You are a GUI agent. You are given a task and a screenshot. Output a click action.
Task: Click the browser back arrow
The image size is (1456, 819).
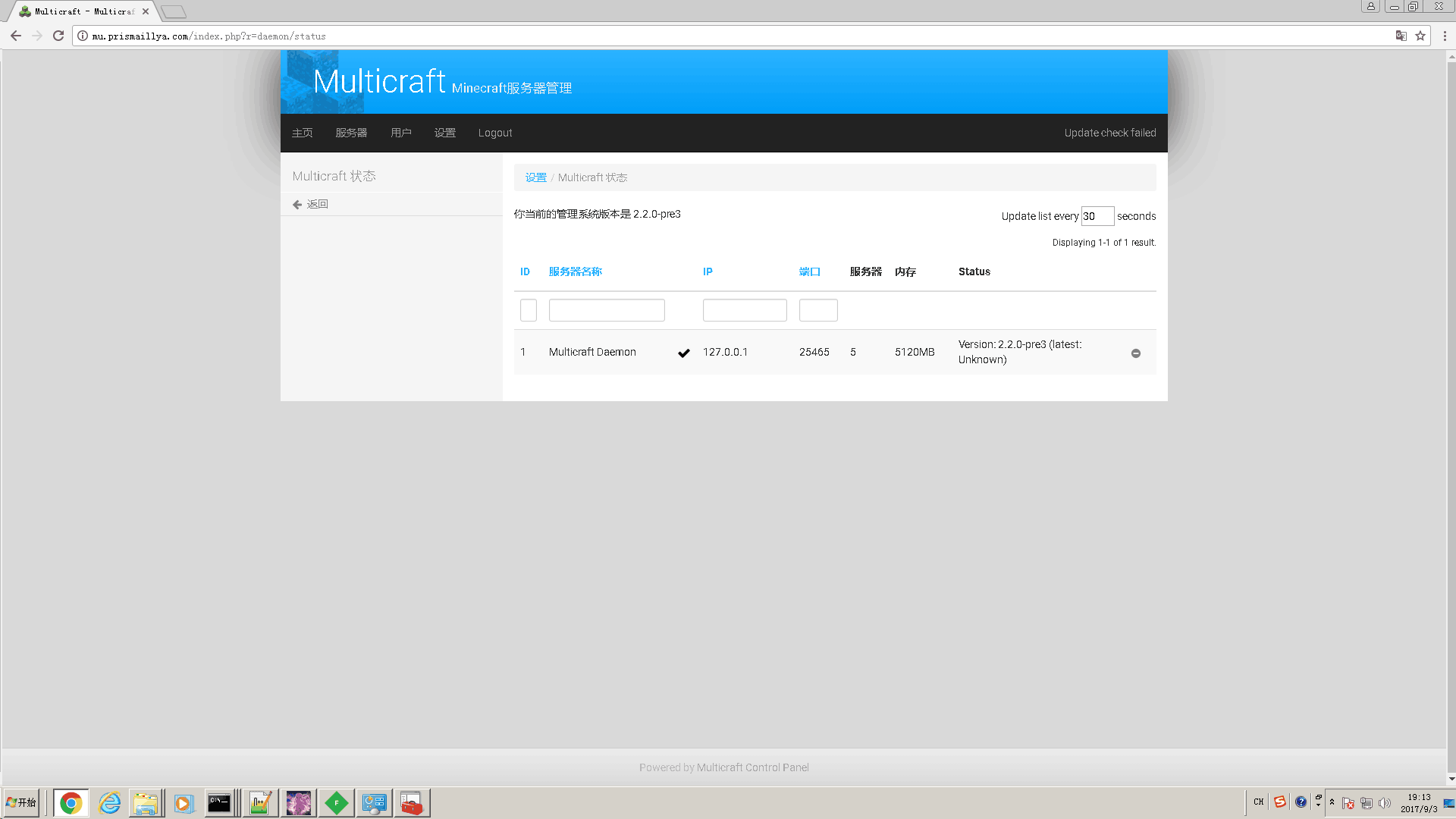tap(16, 36)
